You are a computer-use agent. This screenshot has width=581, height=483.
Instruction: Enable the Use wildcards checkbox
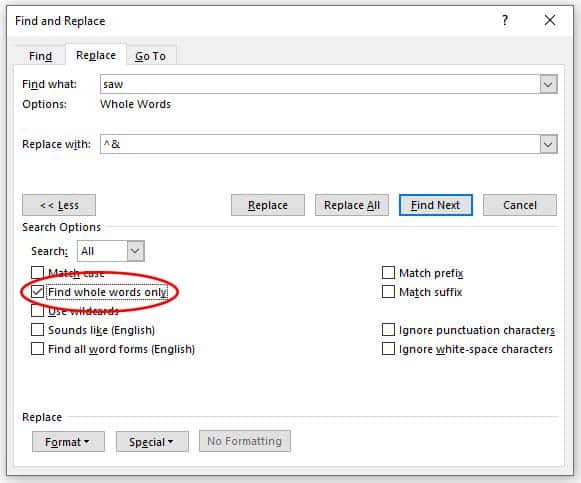(x=37, y=311)
